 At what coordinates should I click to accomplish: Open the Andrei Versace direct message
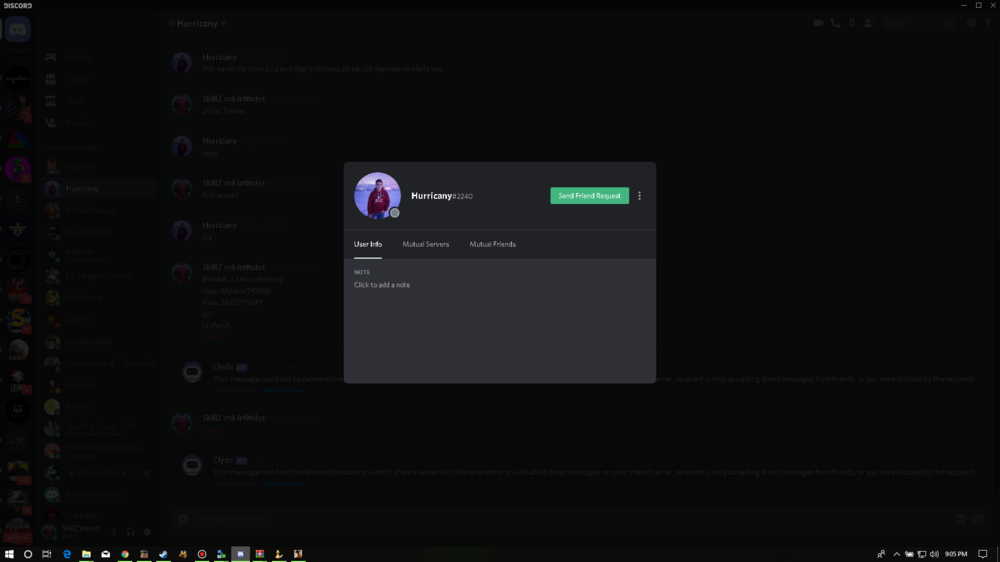(98, 210)
